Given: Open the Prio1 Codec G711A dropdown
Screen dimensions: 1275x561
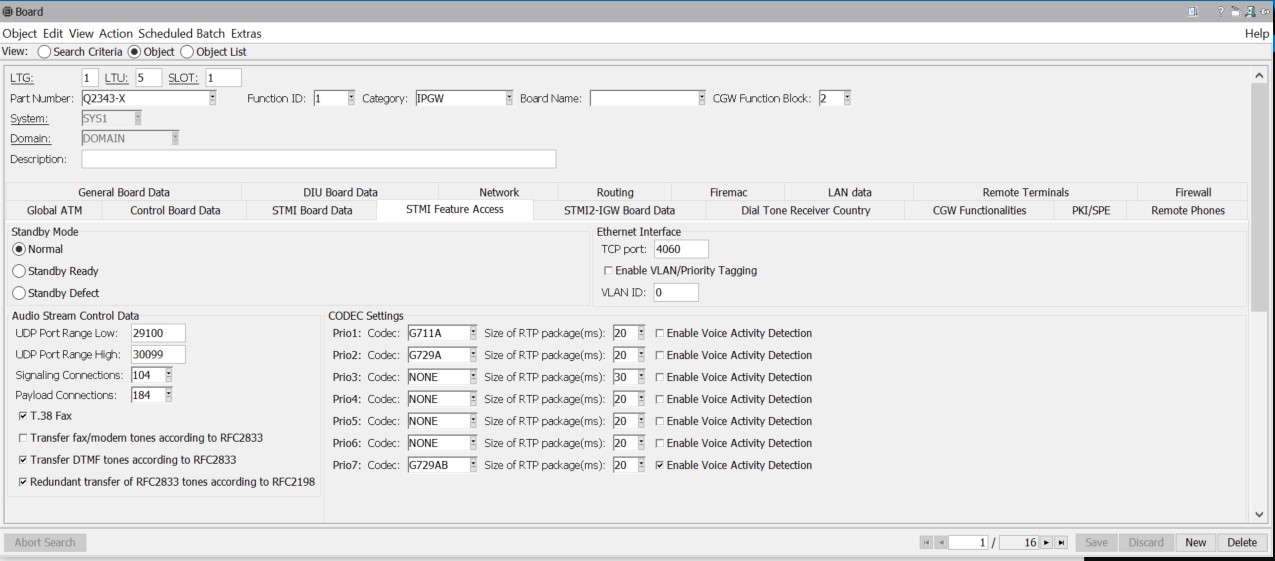Looking at the screenshot, I should (473, 333).
